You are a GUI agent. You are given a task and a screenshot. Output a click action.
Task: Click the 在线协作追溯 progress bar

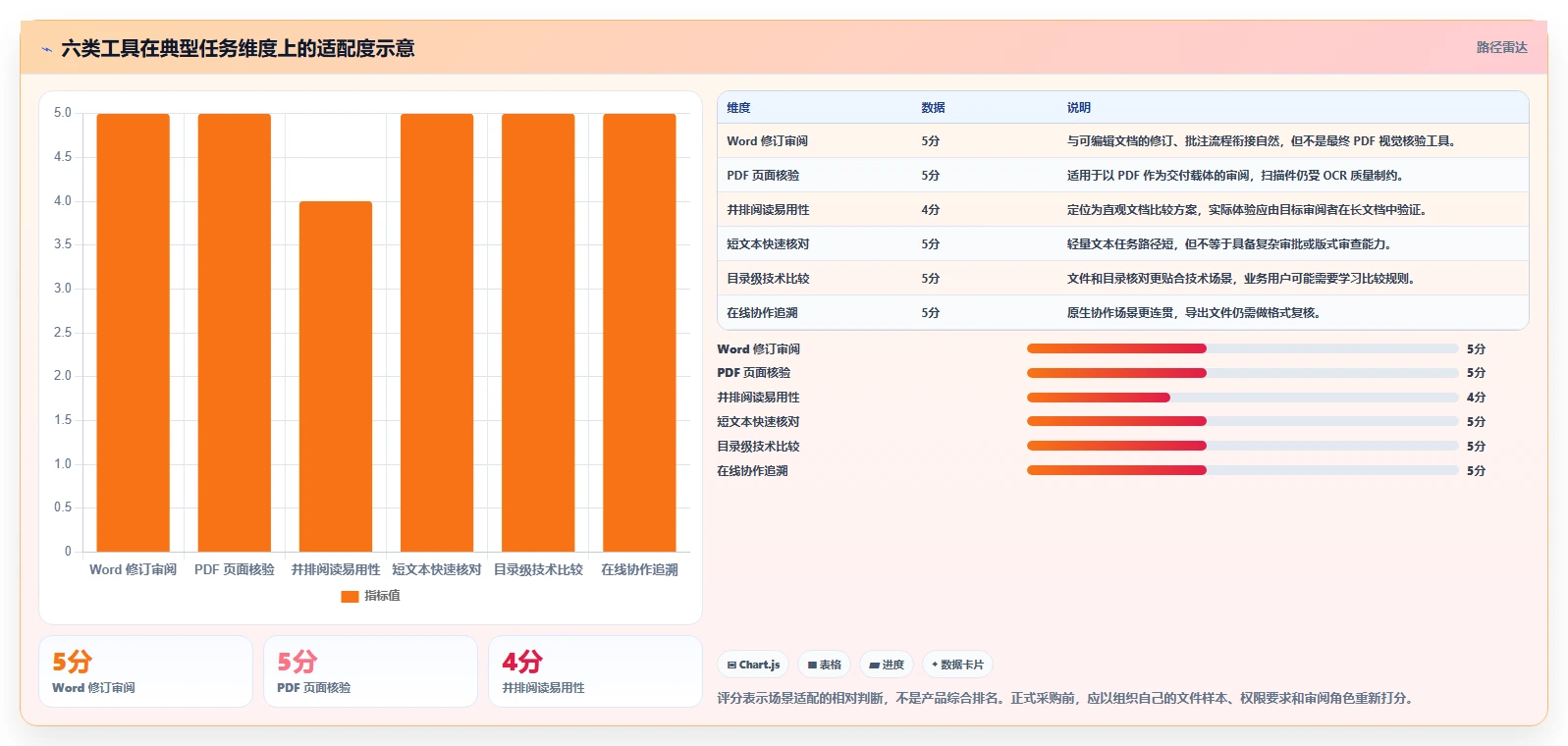click(1242, 470)
